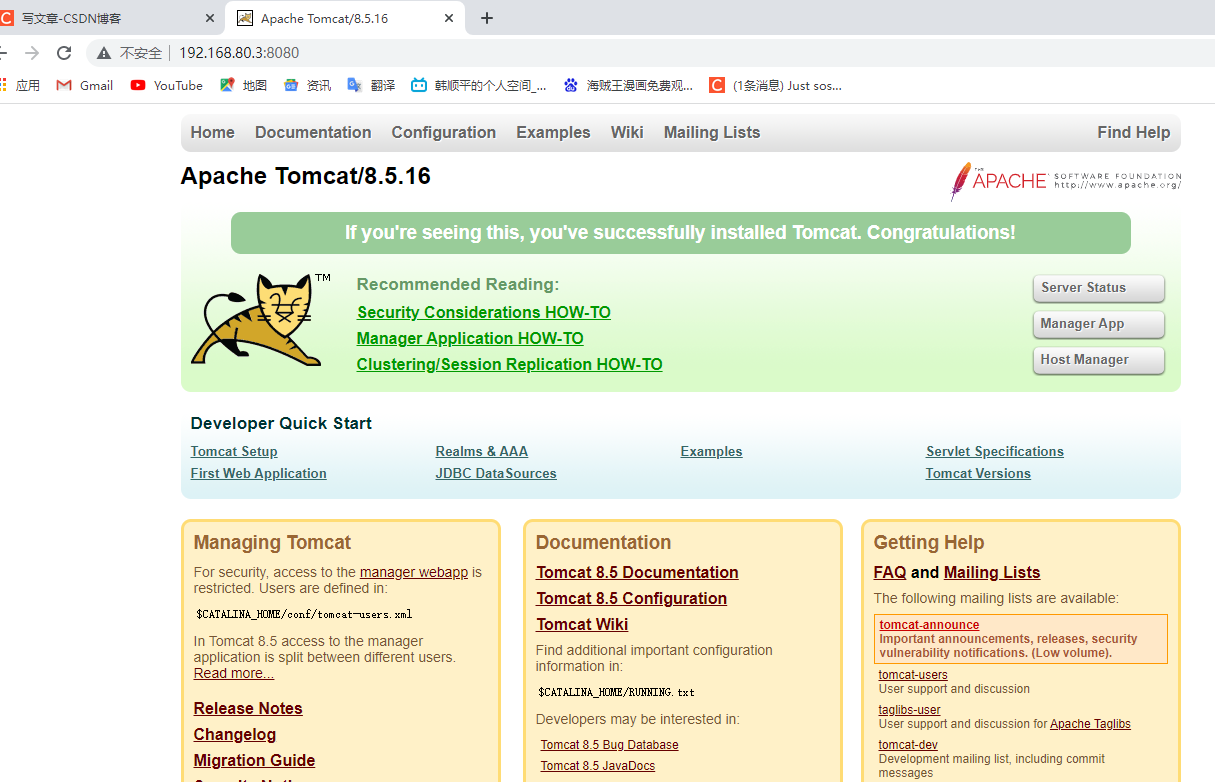
Task: Open Tomcat 8.5 JavaDocs link
Action: 598,766
